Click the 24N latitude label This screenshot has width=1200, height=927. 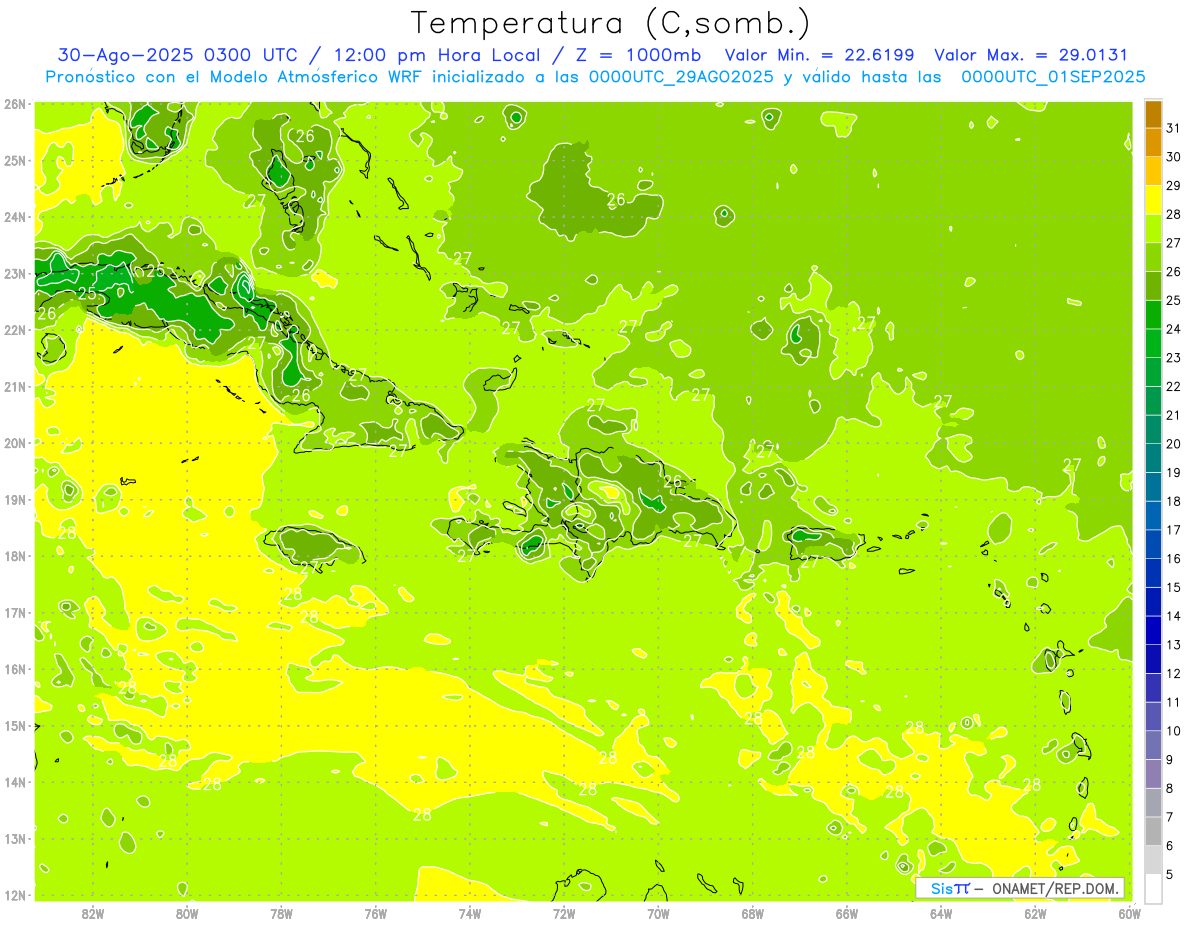coord(15,217)
